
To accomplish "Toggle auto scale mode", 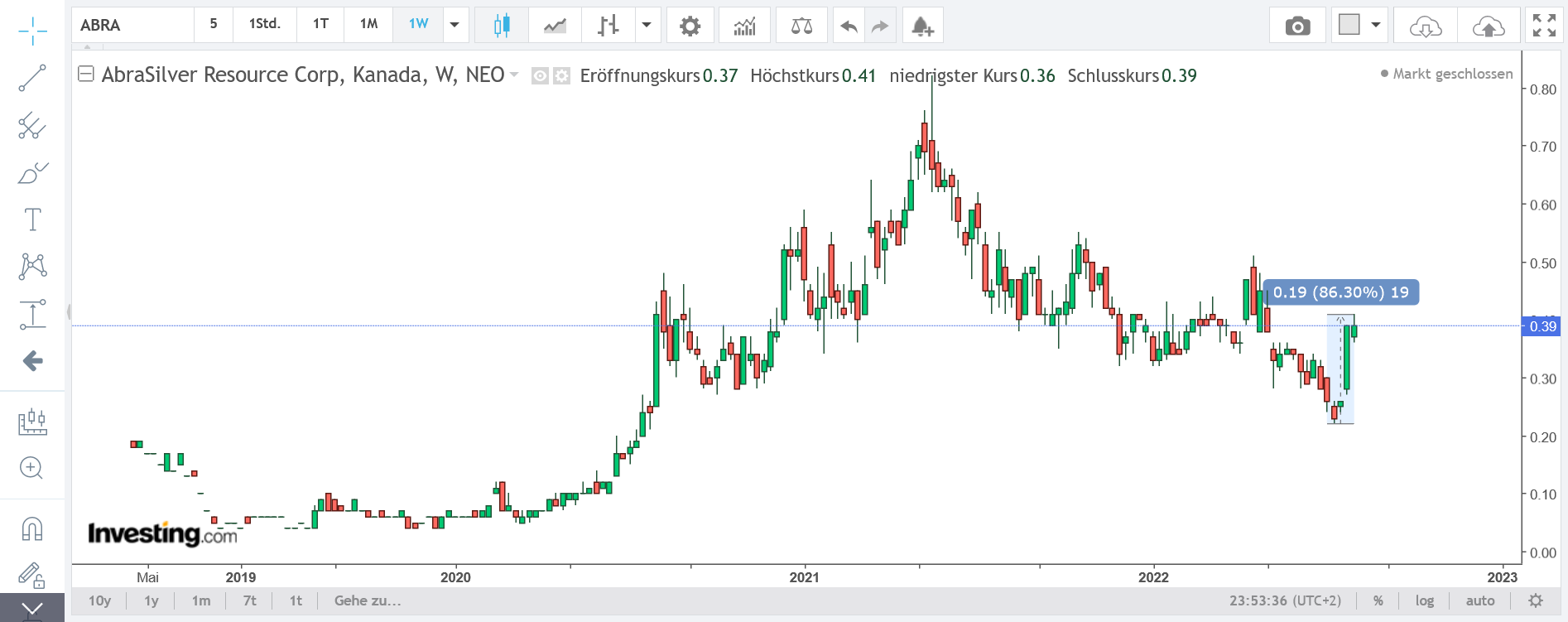I will click(x=1480, y=600).
